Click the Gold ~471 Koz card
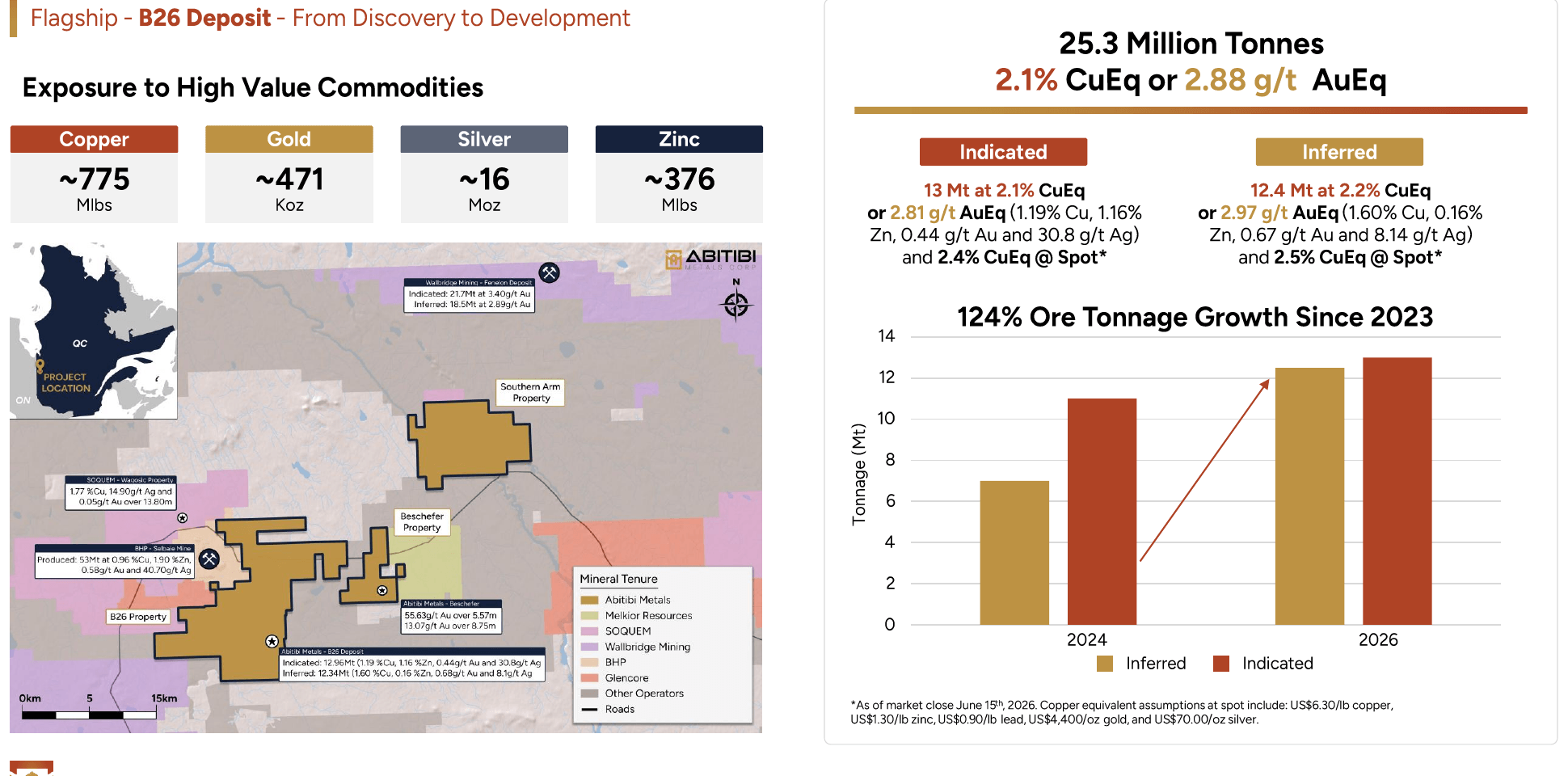The height and width of the screenshot is (776, 1568). [289, 174]
